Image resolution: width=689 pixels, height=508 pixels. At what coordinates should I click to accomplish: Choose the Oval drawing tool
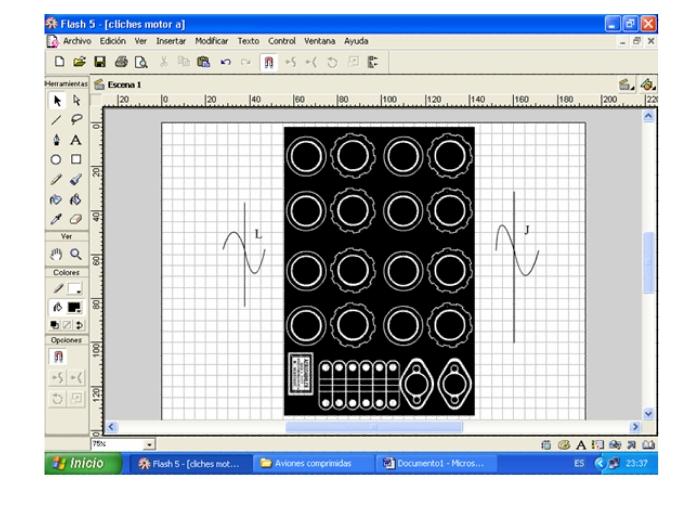click(x=56, y=159)
